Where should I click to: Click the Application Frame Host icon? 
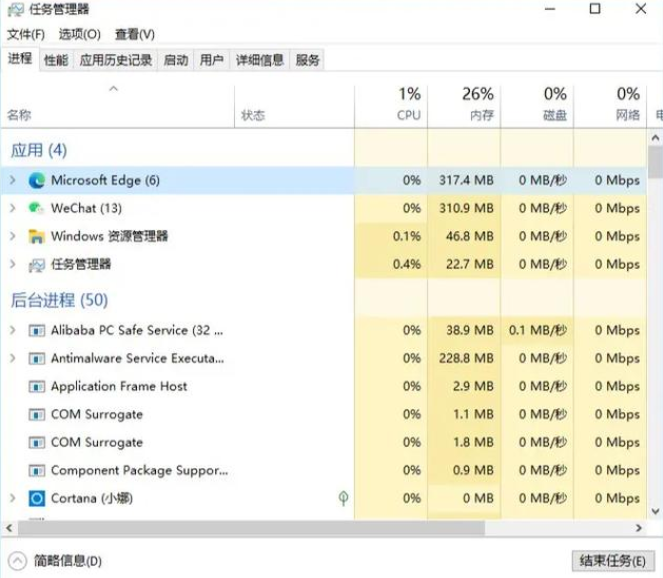(x=36, y=386)
